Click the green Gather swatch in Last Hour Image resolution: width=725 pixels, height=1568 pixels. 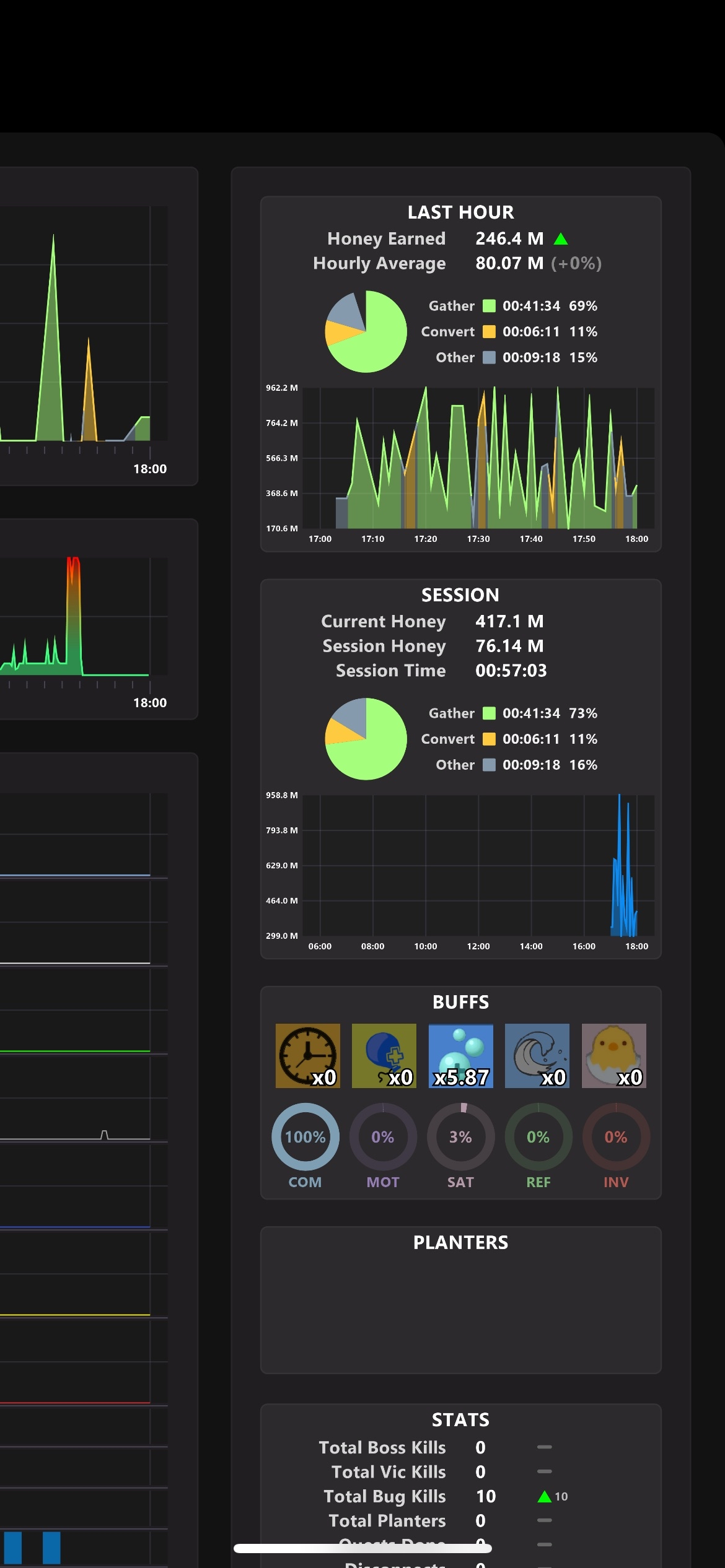tap(489, 306)
